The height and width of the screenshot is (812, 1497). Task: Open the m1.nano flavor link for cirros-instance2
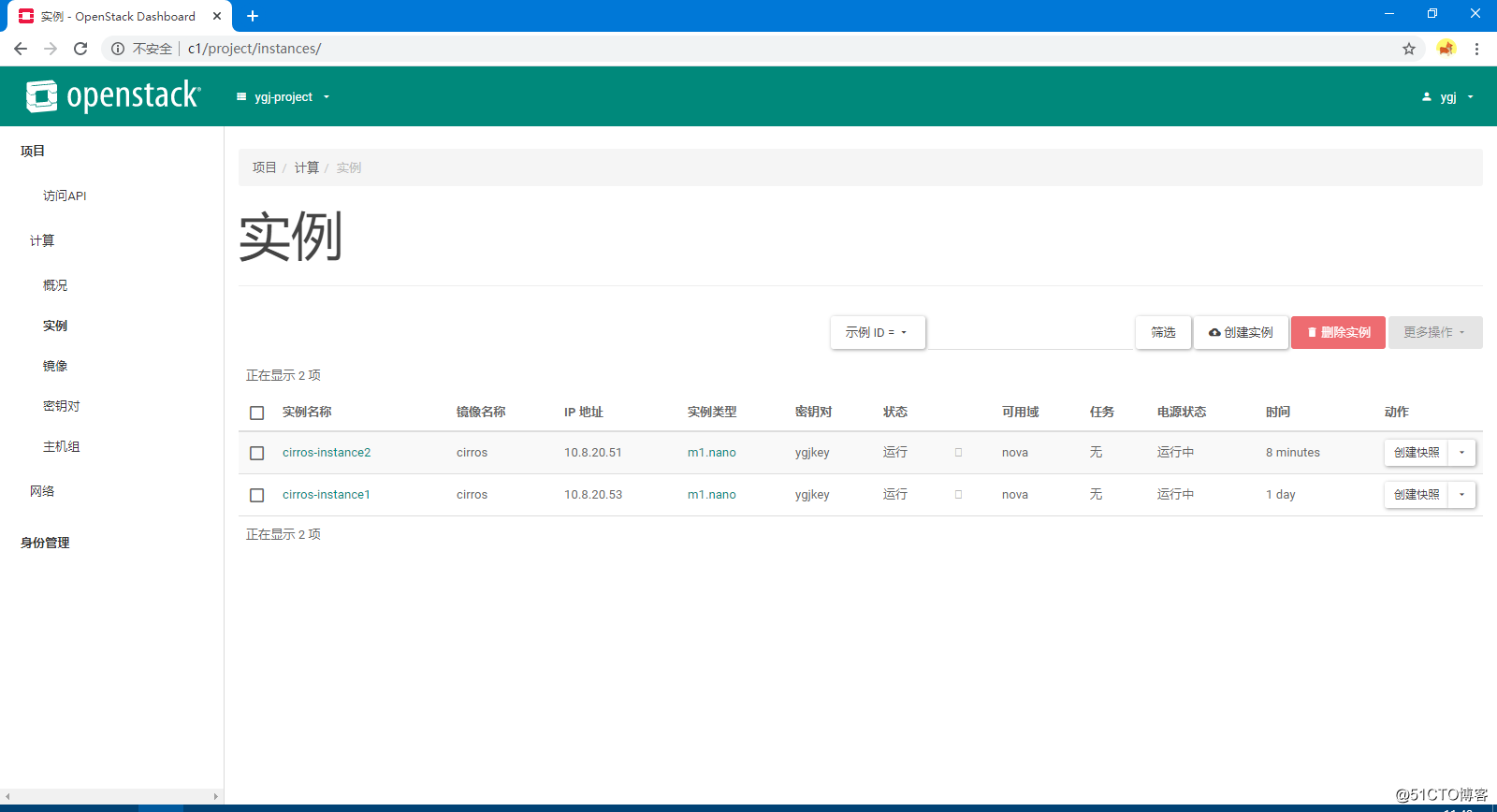pos(712,453)
